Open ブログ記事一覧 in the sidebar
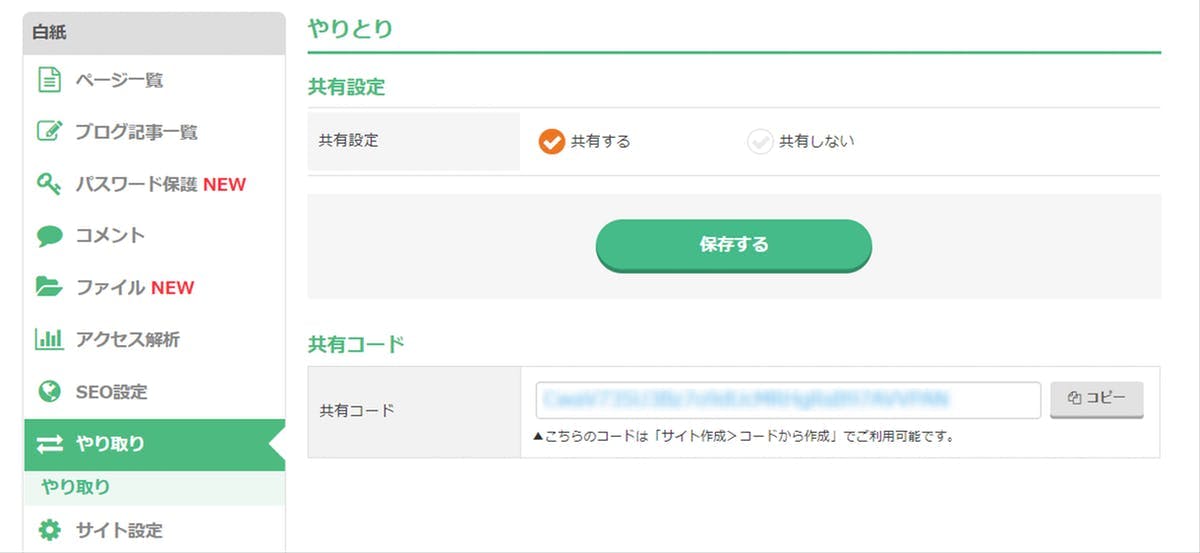The image size is (1200, 553). click(x=136, y=132)
